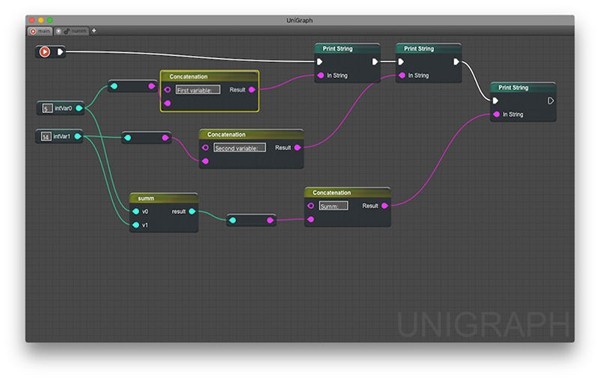Select the first Print String node header
The height and width of the screenshot is (380, 600).
pyautogui.click(x=347, y=49)
